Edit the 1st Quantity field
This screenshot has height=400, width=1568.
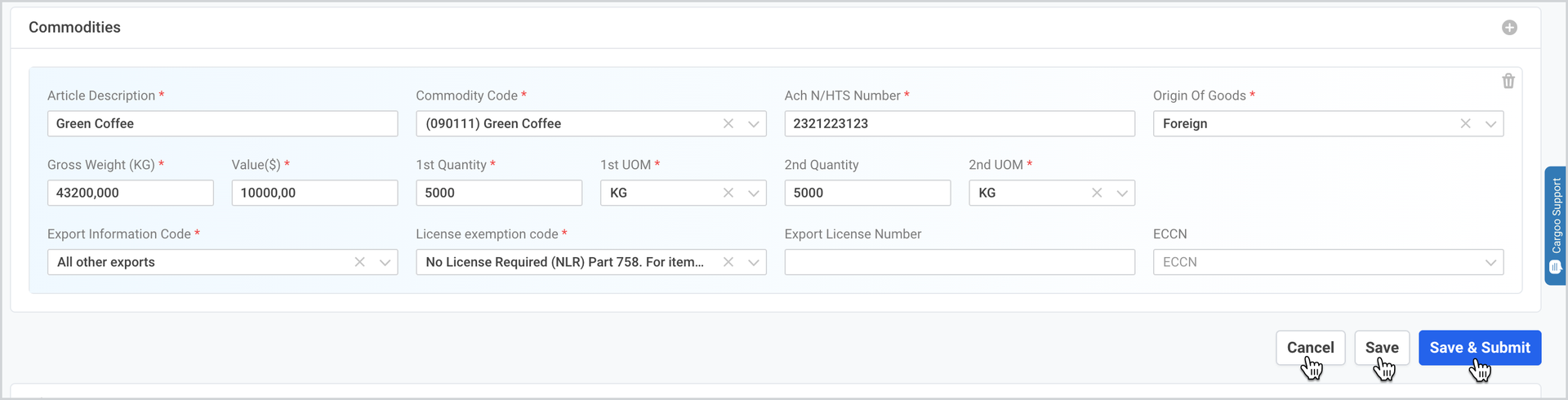[x=499, y=193]
